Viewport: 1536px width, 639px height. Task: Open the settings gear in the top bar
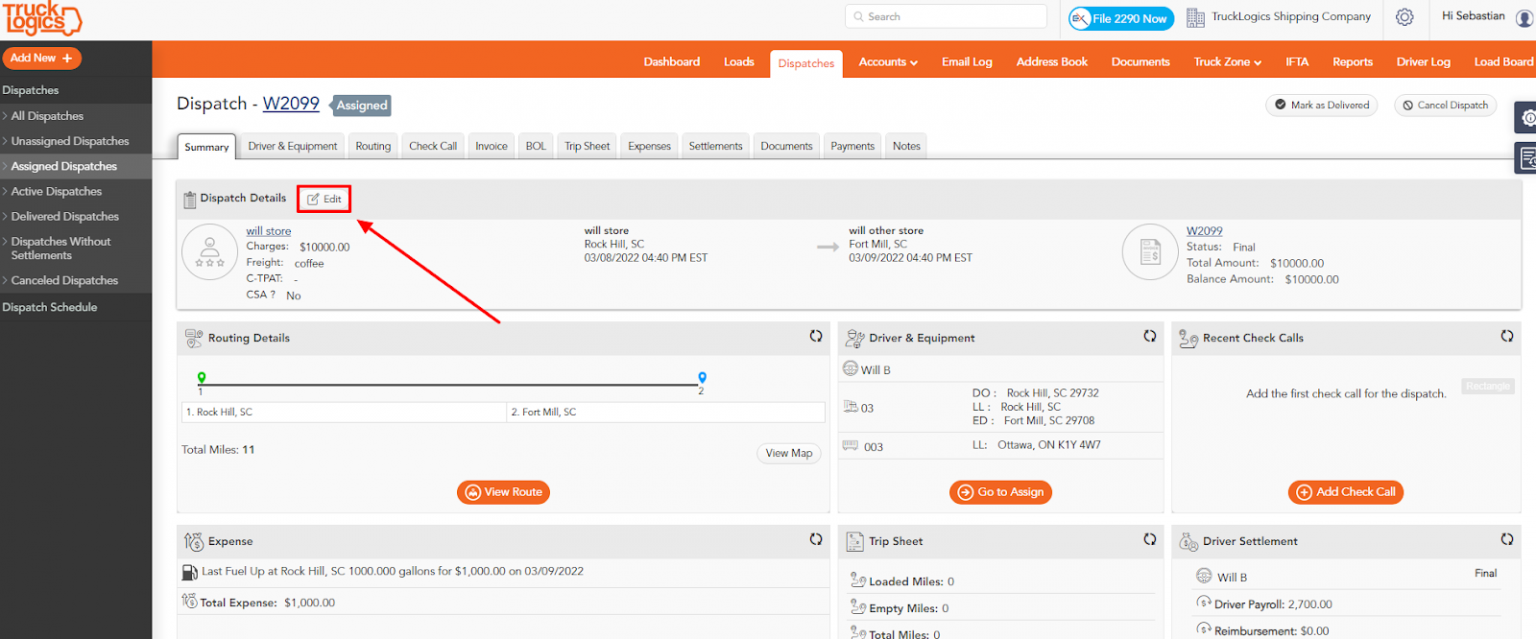1404,17
